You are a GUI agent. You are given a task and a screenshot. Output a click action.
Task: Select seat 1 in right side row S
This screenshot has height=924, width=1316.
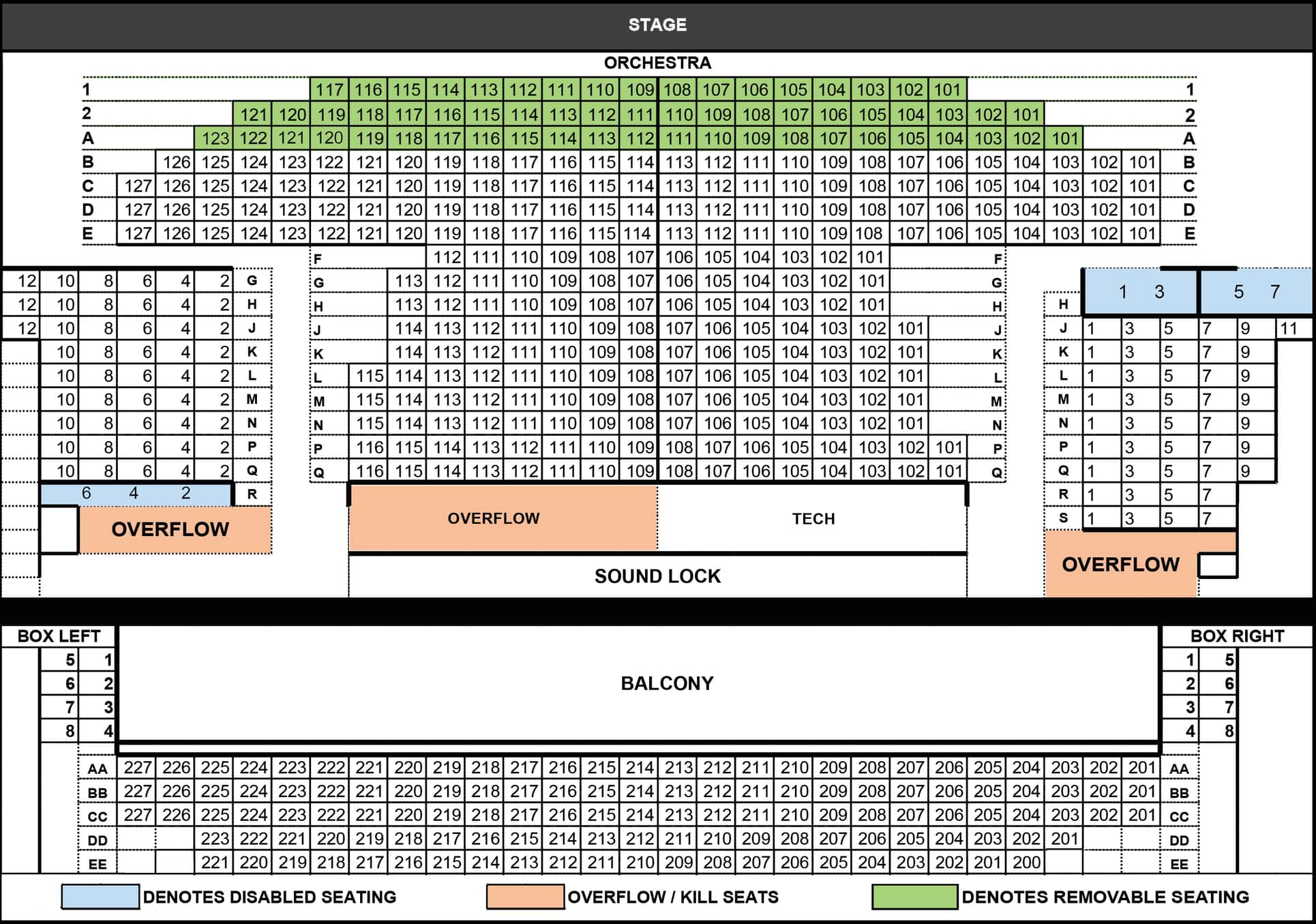pyautogui.click(x=1103, y=518)
